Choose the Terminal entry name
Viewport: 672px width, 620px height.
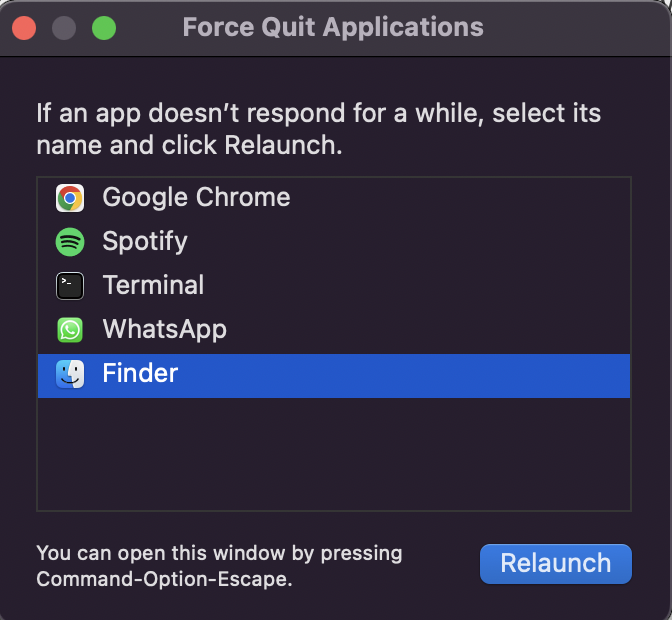(153, 285)
